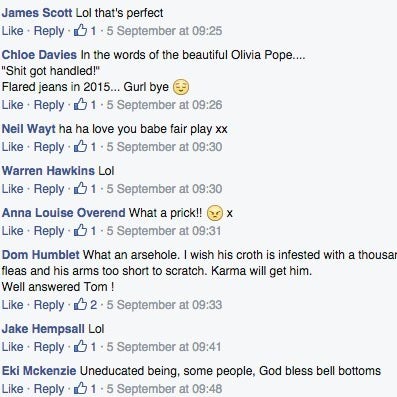Click the 5 September at 09:33 timestamp
The height and width of the screenshot is (397, 397).
pyautogui.click(x=164, y=305)
